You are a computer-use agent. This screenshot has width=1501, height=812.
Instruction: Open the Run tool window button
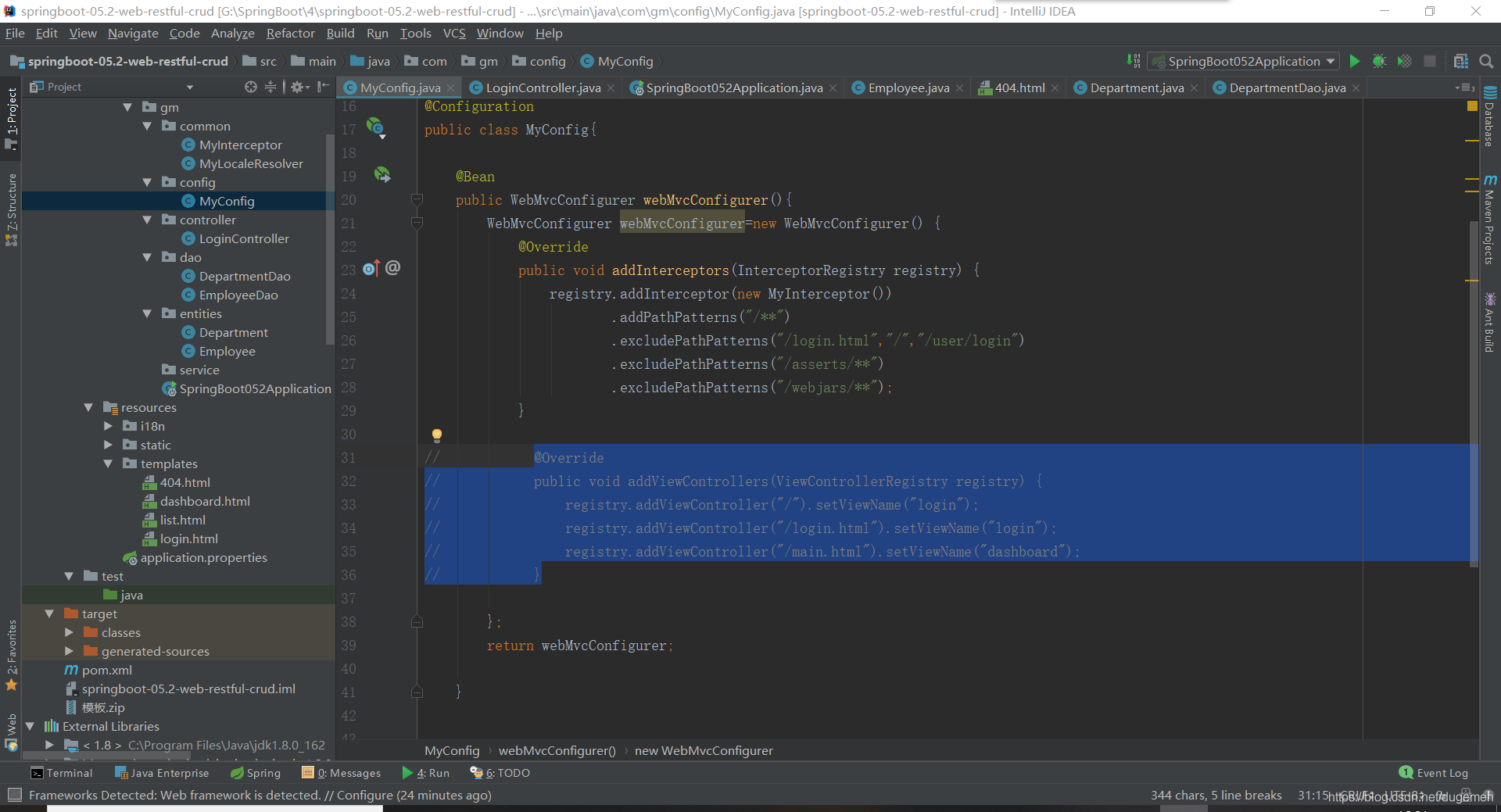point(426,773)
